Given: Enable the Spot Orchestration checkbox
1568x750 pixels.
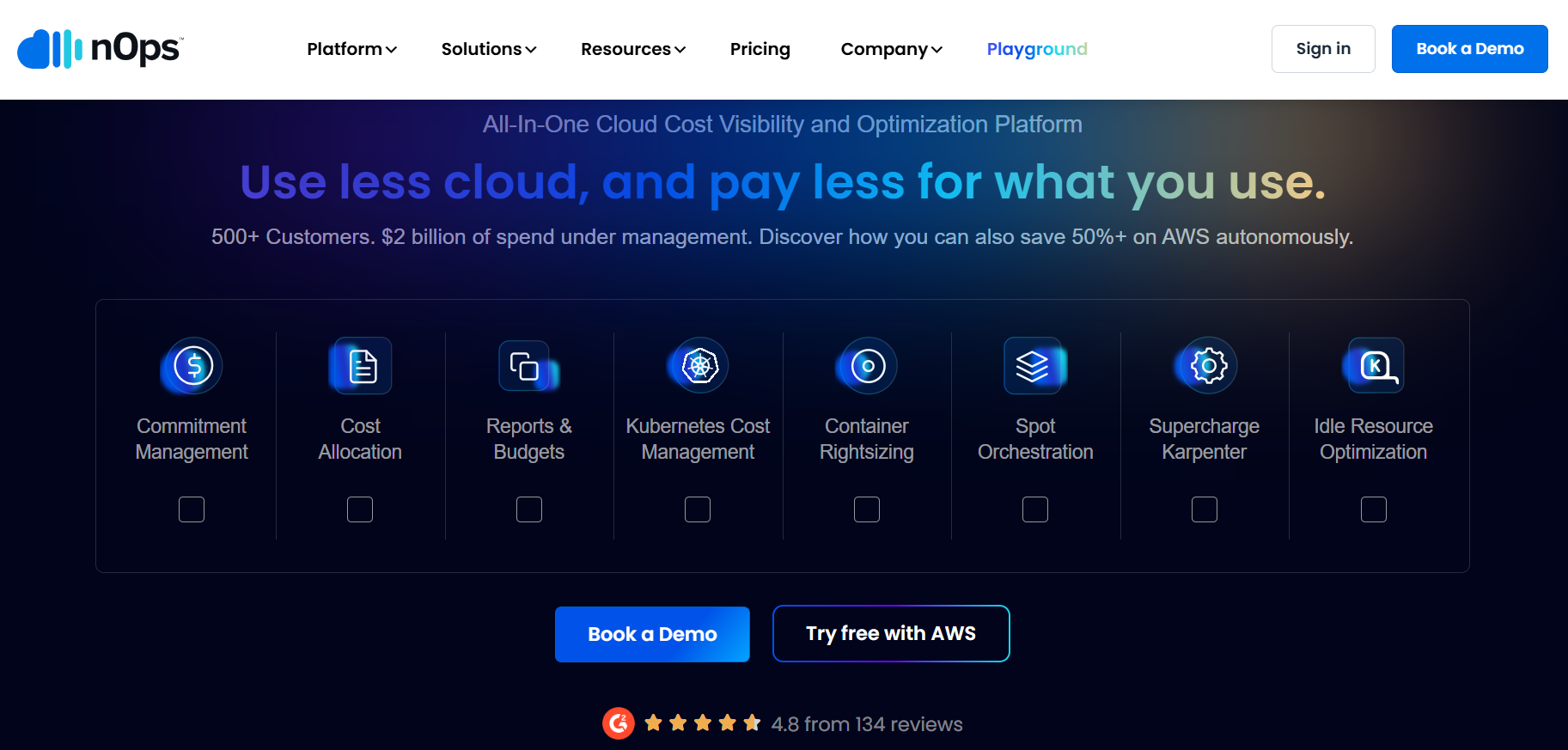Looking at the screenshot, I should (1035, 509).
